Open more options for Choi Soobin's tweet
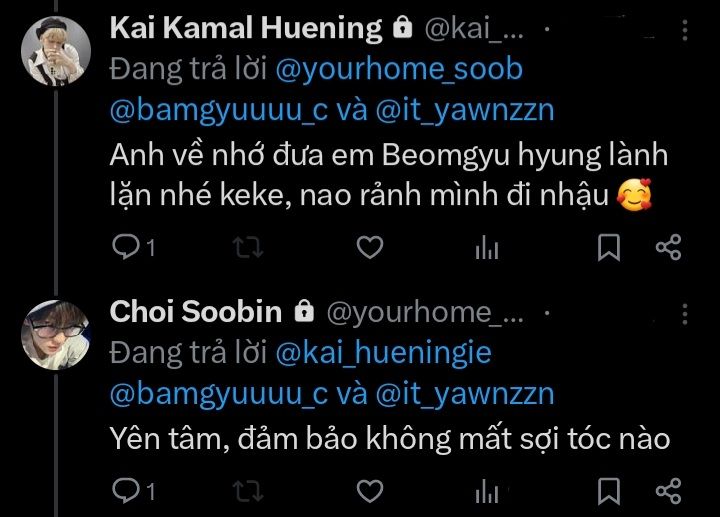The image size is (720, 517). coord(685,315)
